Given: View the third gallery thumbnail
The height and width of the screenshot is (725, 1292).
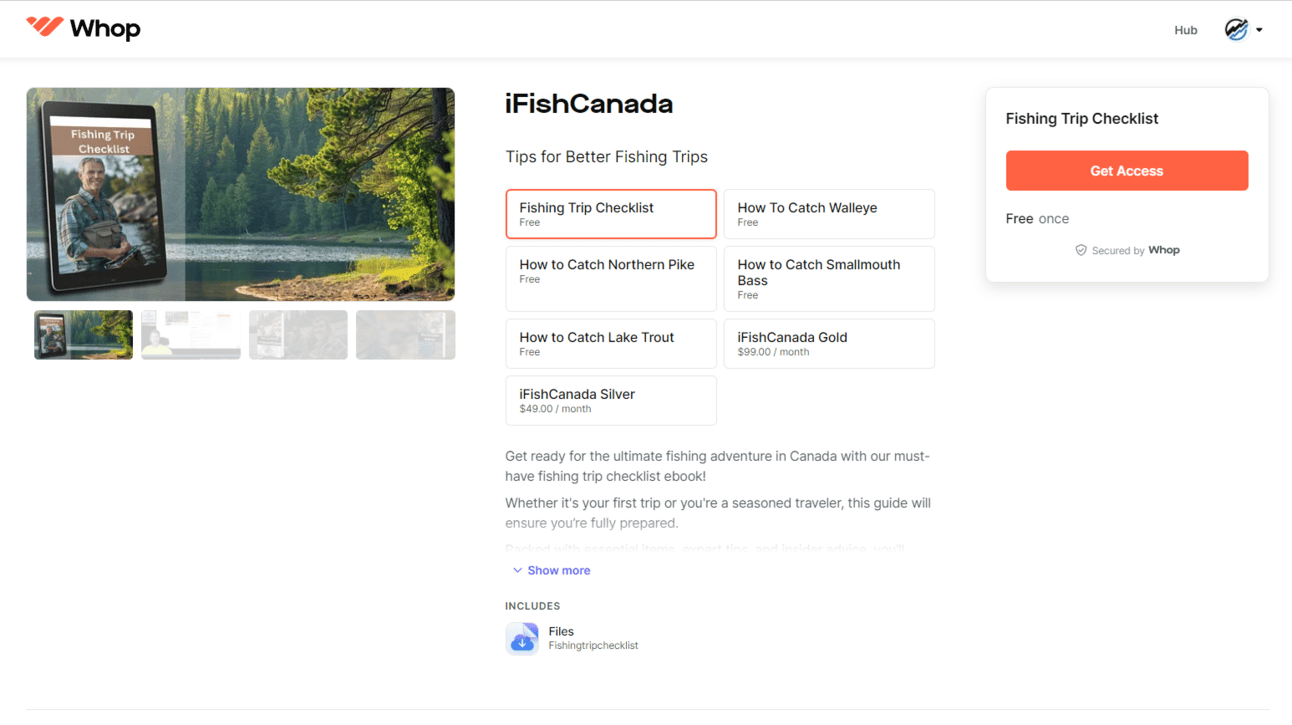Looking at the screenshot, I should 298,334.
